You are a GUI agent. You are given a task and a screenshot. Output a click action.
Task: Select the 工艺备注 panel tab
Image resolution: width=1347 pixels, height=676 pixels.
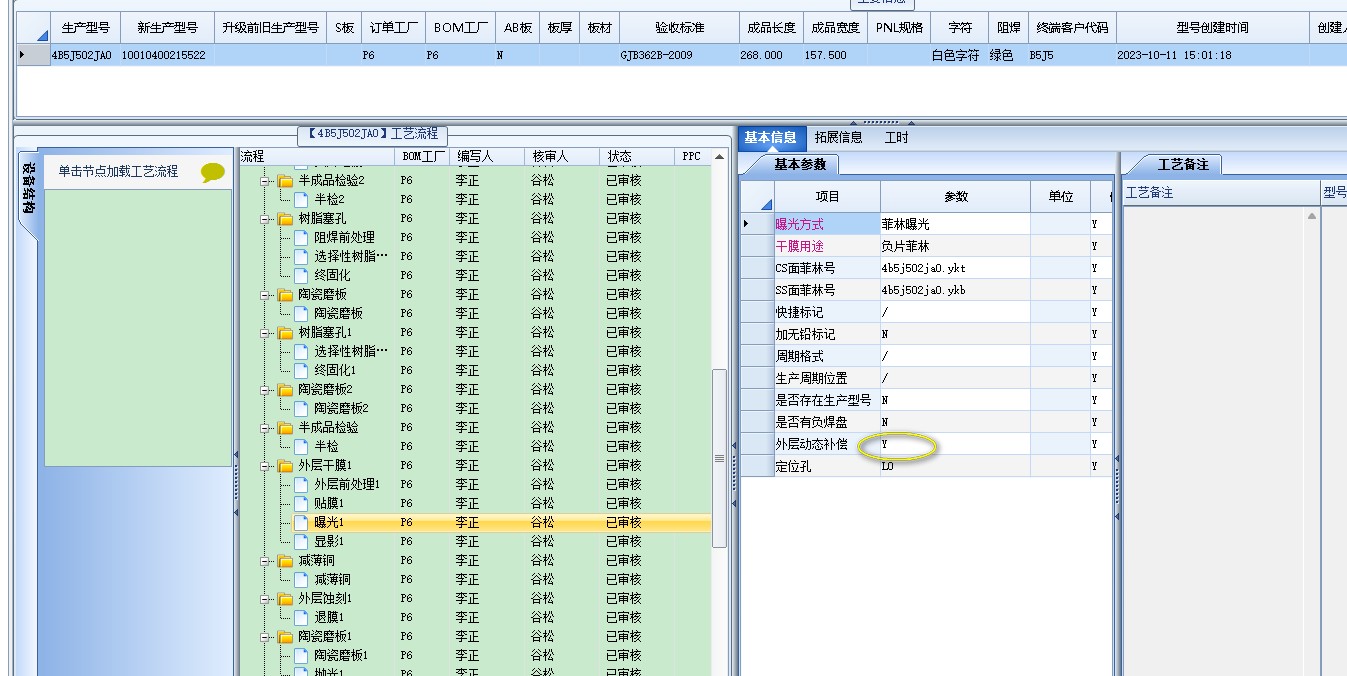click(1183, 164)
